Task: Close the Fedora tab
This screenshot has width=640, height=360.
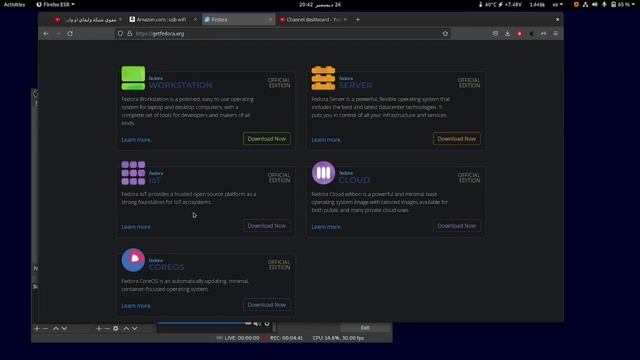Action: [x=270, y=20]
